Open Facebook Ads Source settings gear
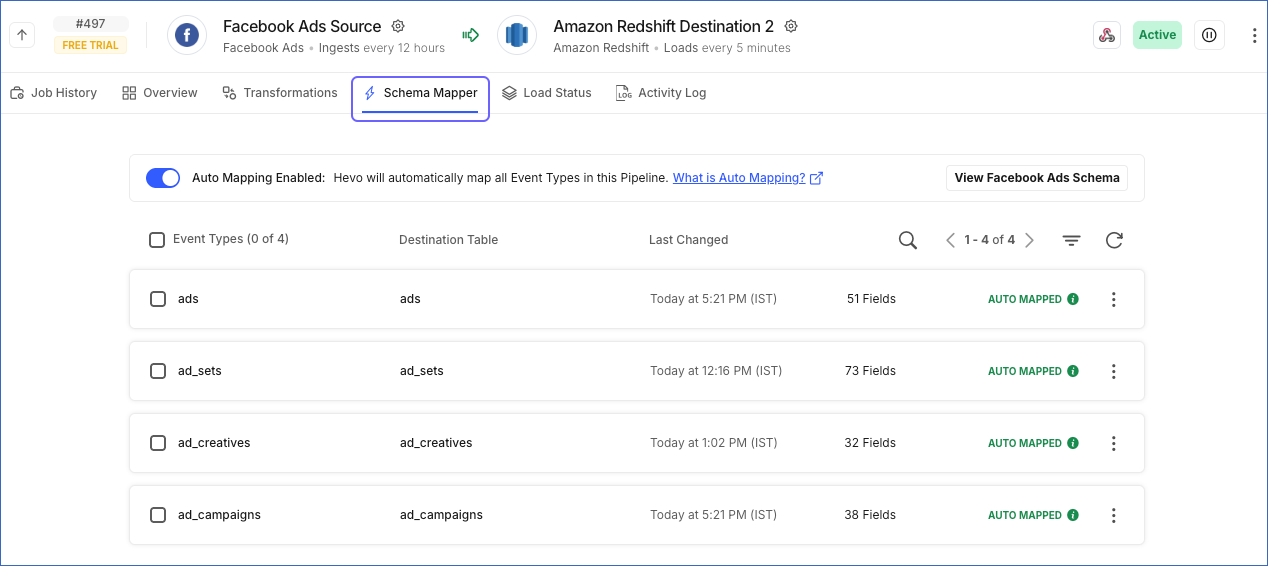This screenshot has width=1268, height=566. pyautogui.click(x=398, y=26)
